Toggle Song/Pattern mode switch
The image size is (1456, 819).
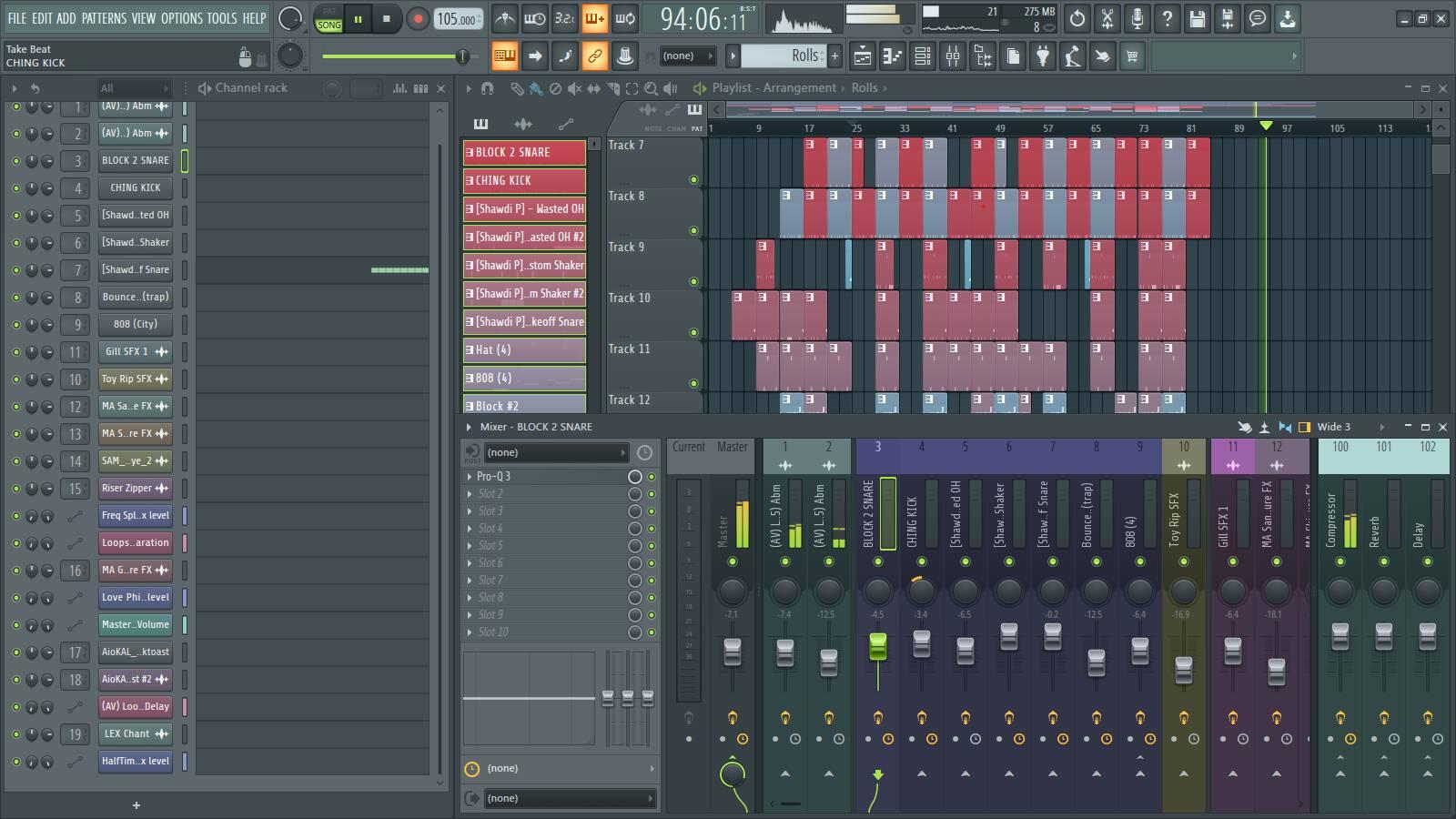coord(329,18)
